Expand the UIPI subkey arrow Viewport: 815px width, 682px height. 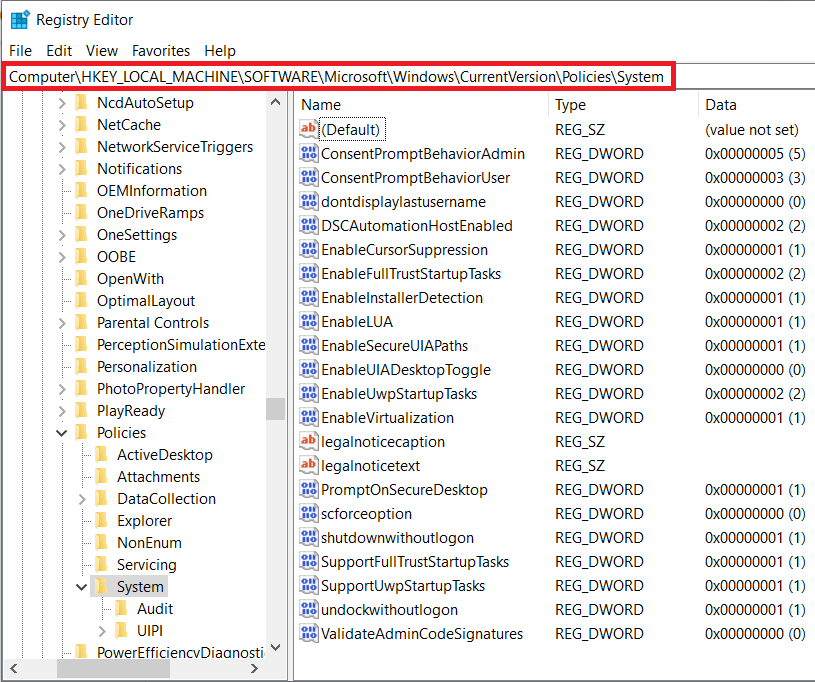click(x=102, y=631)
